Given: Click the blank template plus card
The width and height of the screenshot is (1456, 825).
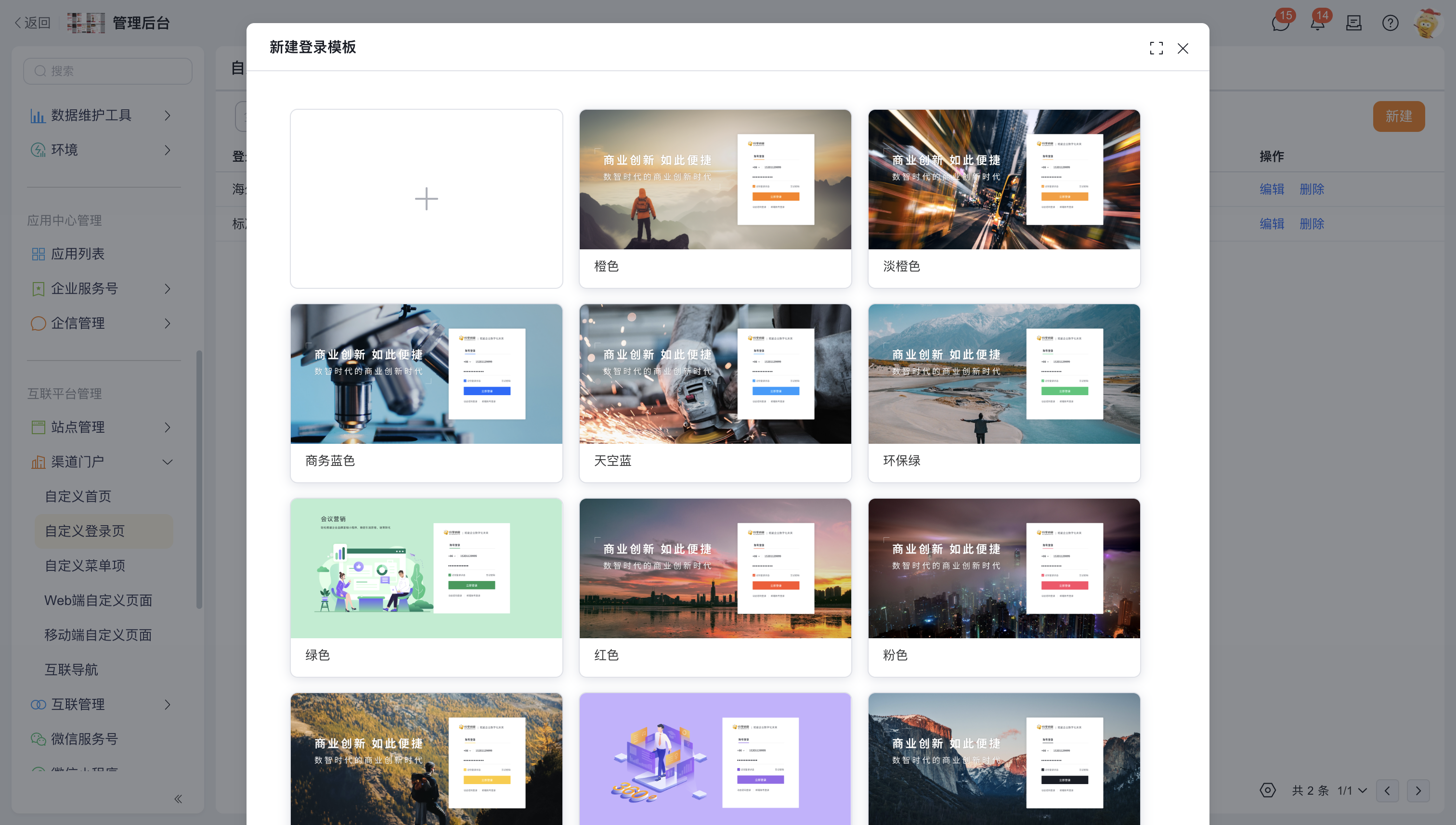Looking at the screenshot, I should (426, 199).
